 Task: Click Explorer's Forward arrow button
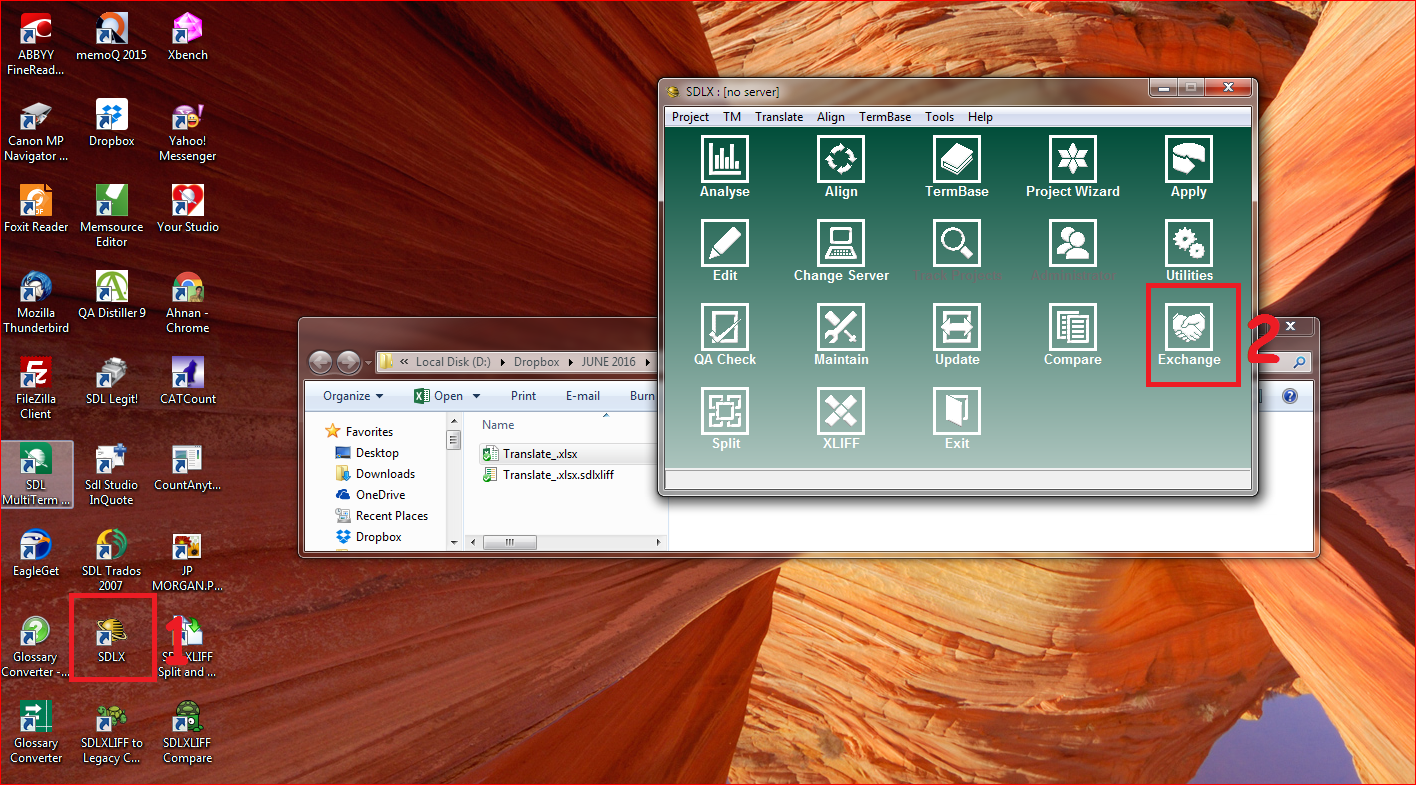click(x=348, y=362)
